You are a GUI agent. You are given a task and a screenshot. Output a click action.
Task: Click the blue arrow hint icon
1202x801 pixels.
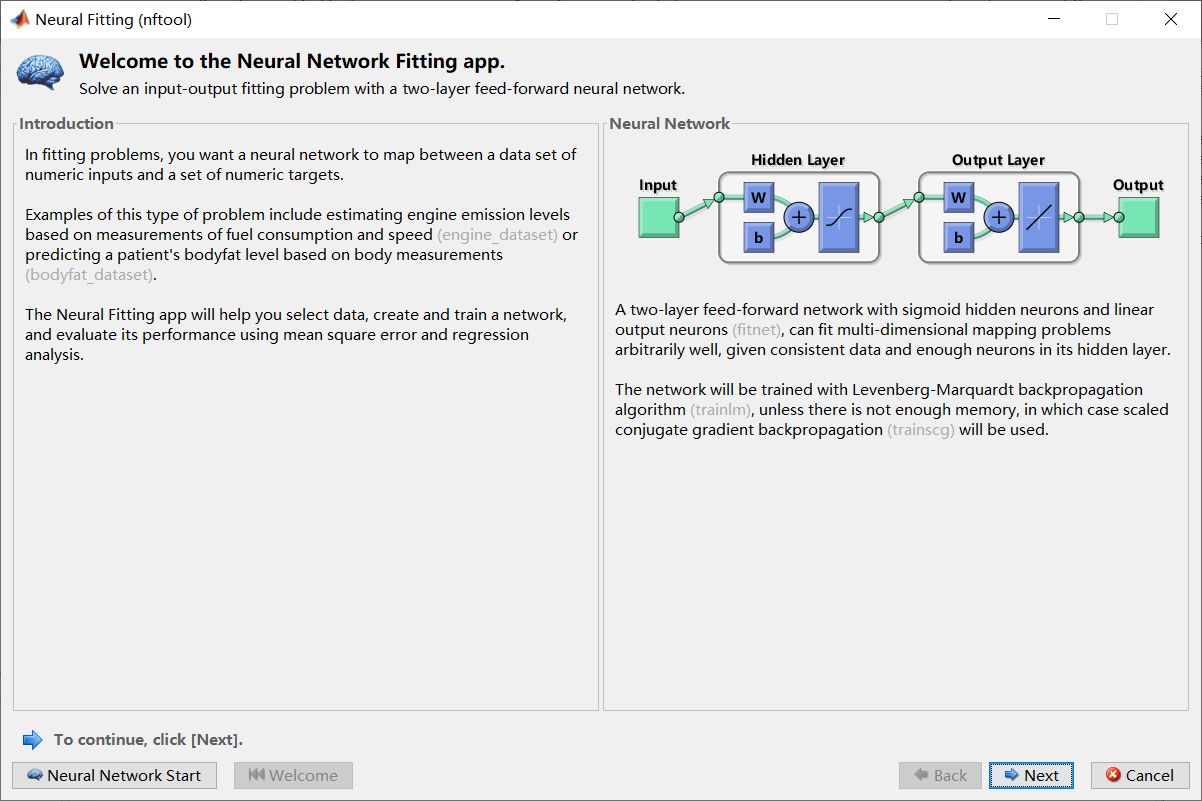(33, 740)
